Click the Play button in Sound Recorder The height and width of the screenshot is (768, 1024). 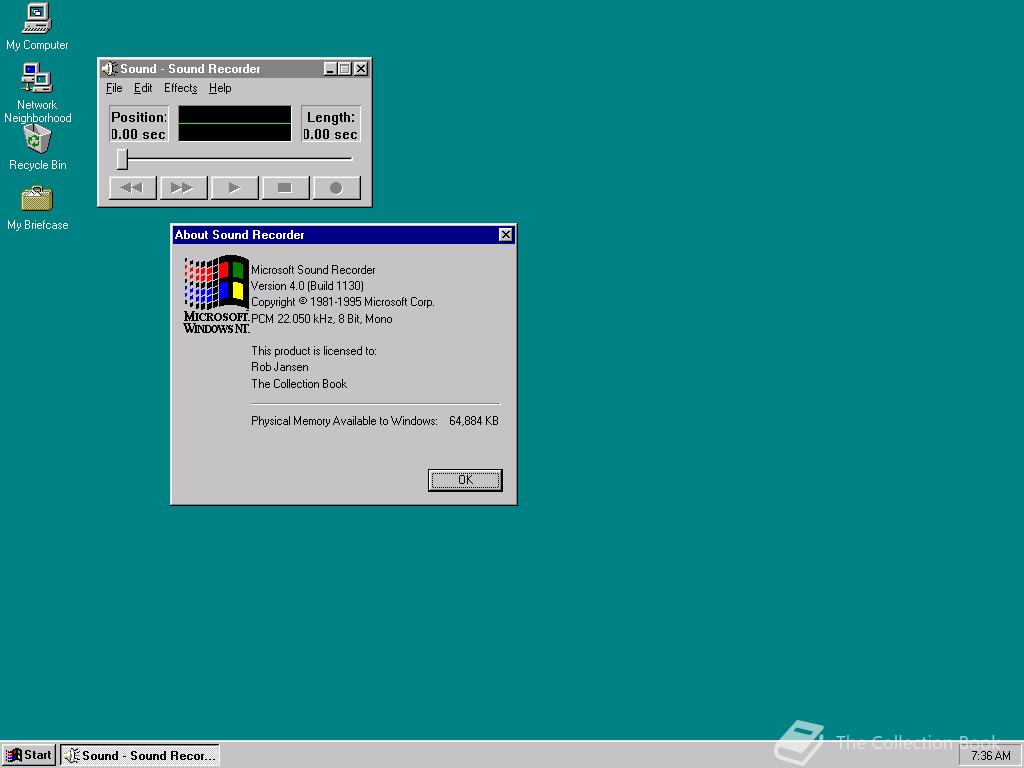click(234, 188)
